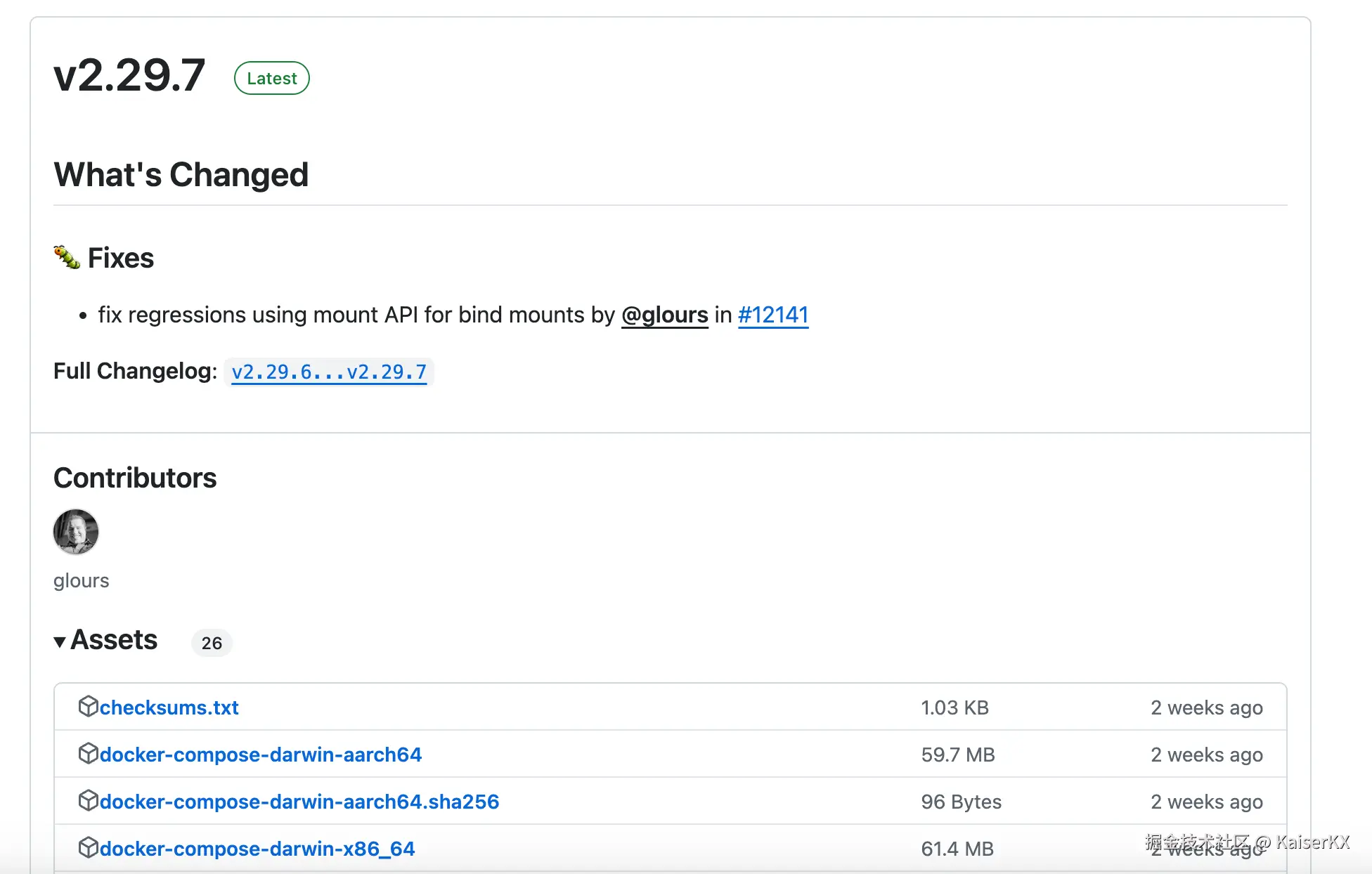Click the green Latest badge
This screenshot has height=874, width=1372.
(271, 78)
